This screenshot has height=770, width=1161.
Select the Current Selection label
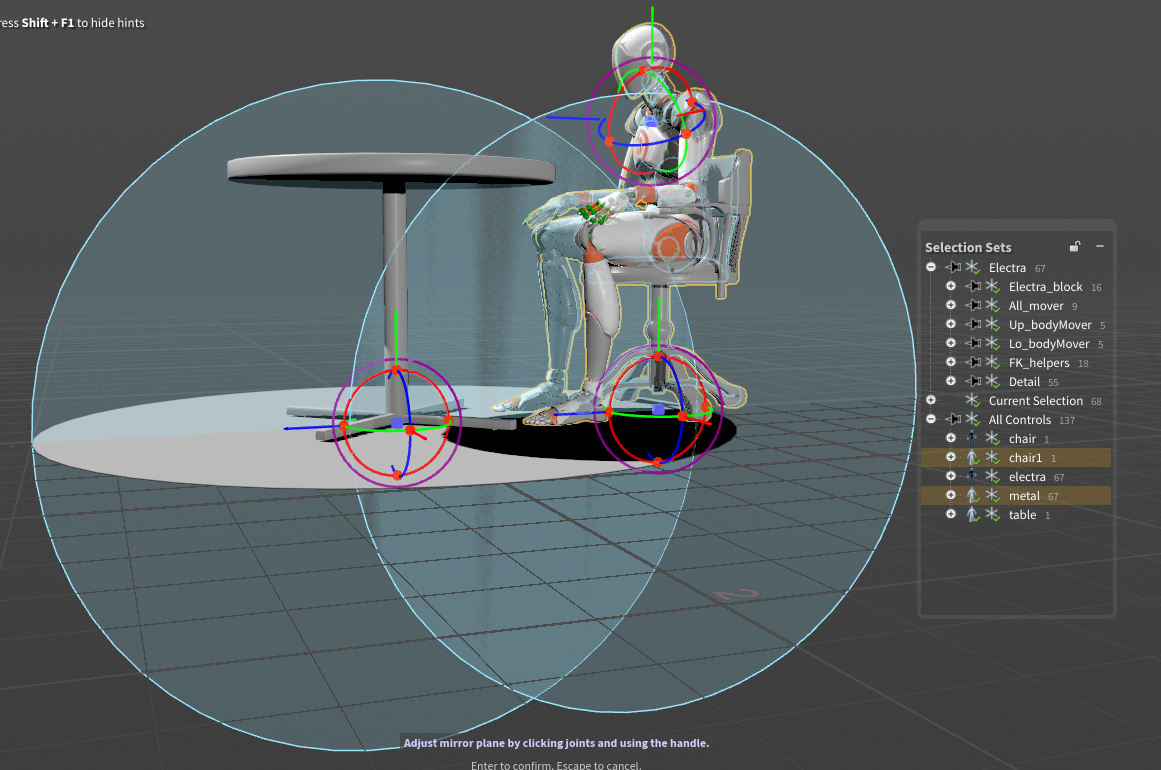point(1036,401)
